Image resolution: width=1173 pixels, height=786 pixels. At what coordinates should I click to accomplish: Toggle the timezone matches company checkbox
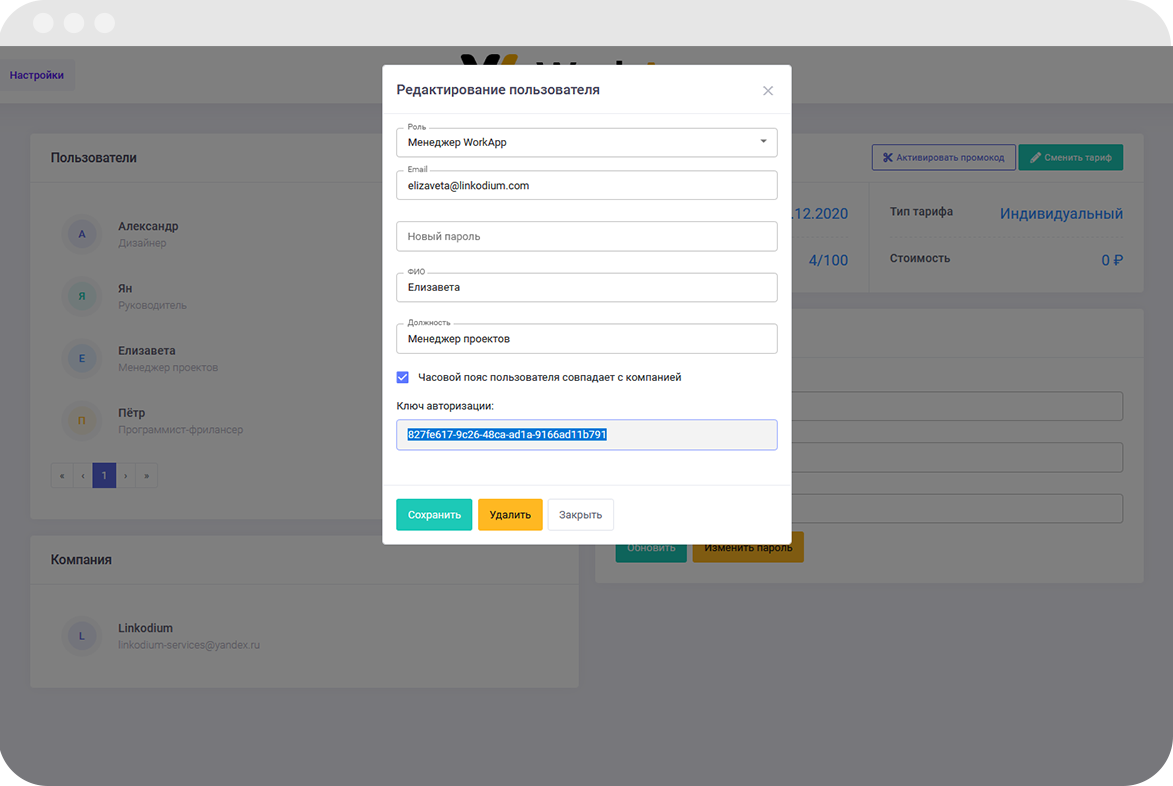[402, 377]
